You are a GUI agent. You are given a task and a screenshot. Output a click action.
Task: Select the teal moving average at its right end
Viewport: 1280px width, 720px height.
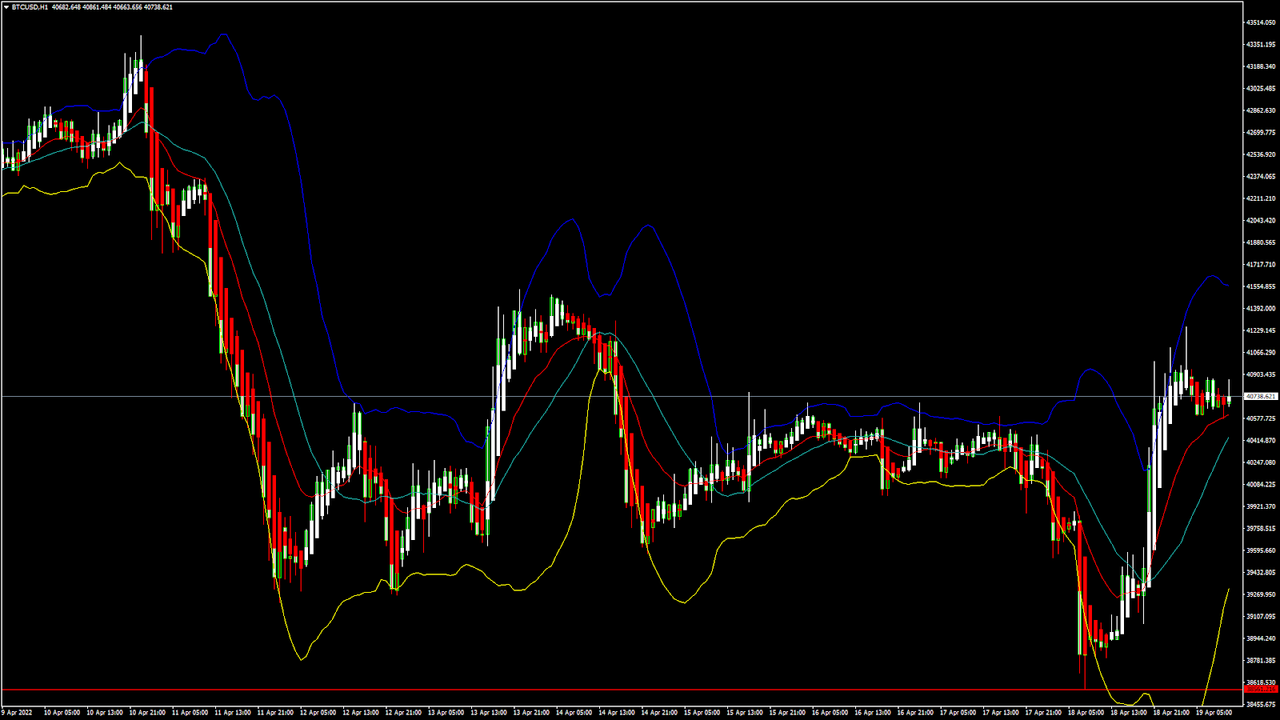click(1228, 438)
